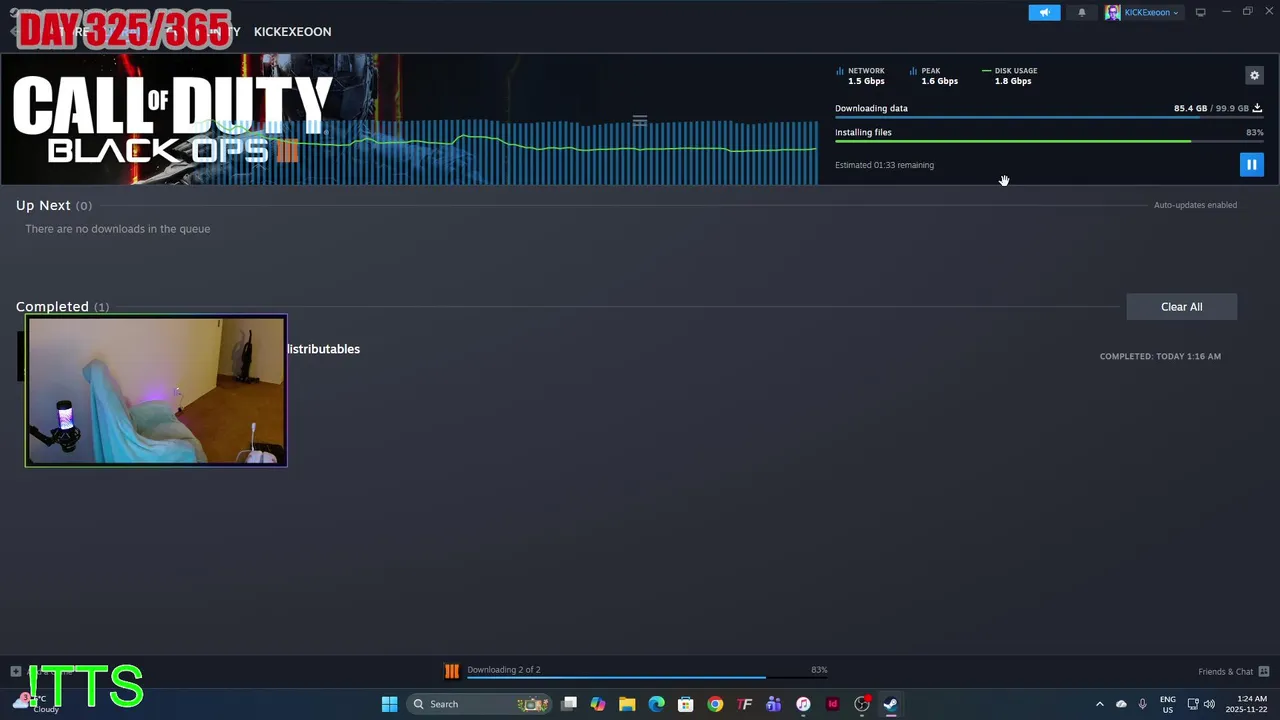The image size is (1280, 720).
Task: Show hidden tray icons chevron
Action: click(1100, 704)
